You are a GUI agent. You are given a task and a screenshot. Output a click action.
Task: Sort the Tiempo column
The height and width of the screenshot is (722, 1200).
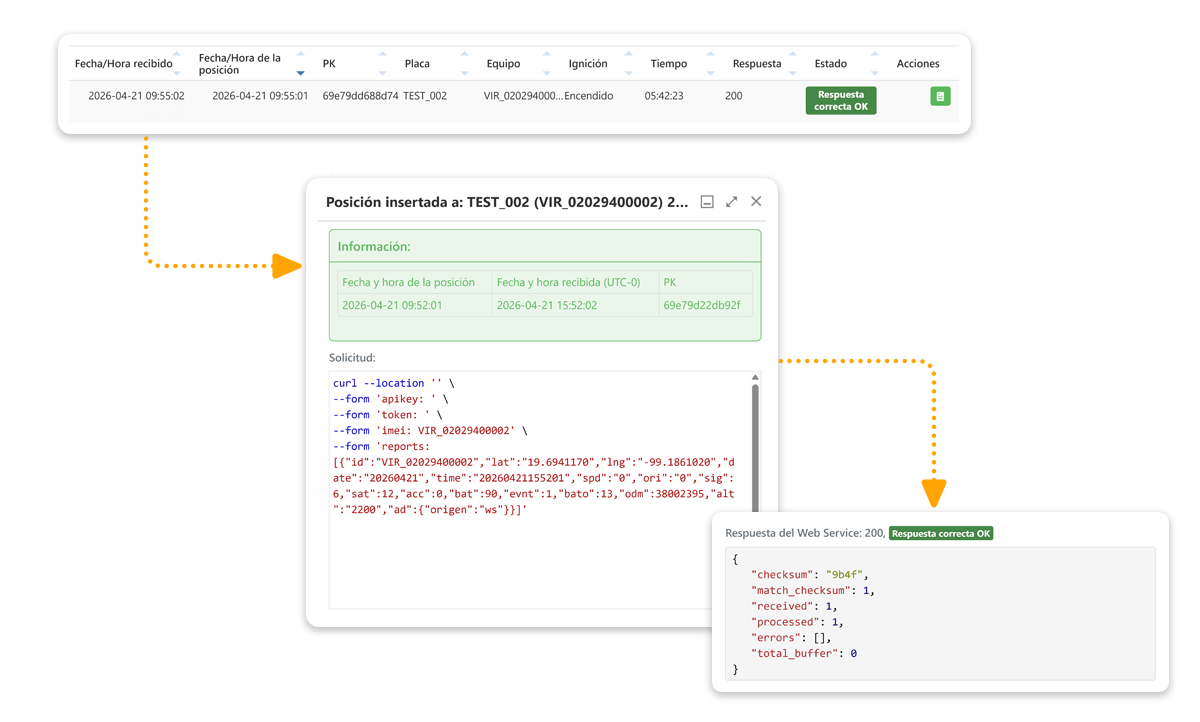click(x=710, y=63)
